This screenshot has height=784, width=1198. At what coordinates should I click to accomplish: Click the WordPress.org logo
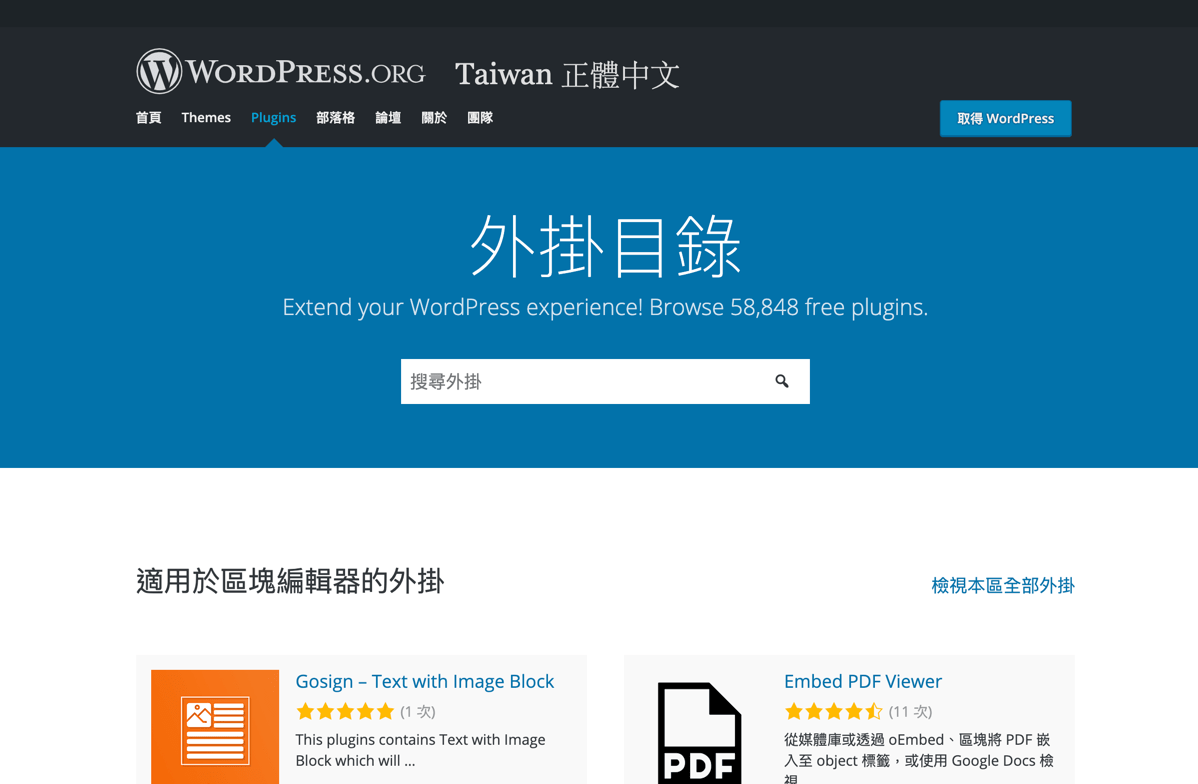[x=280, y=72]
